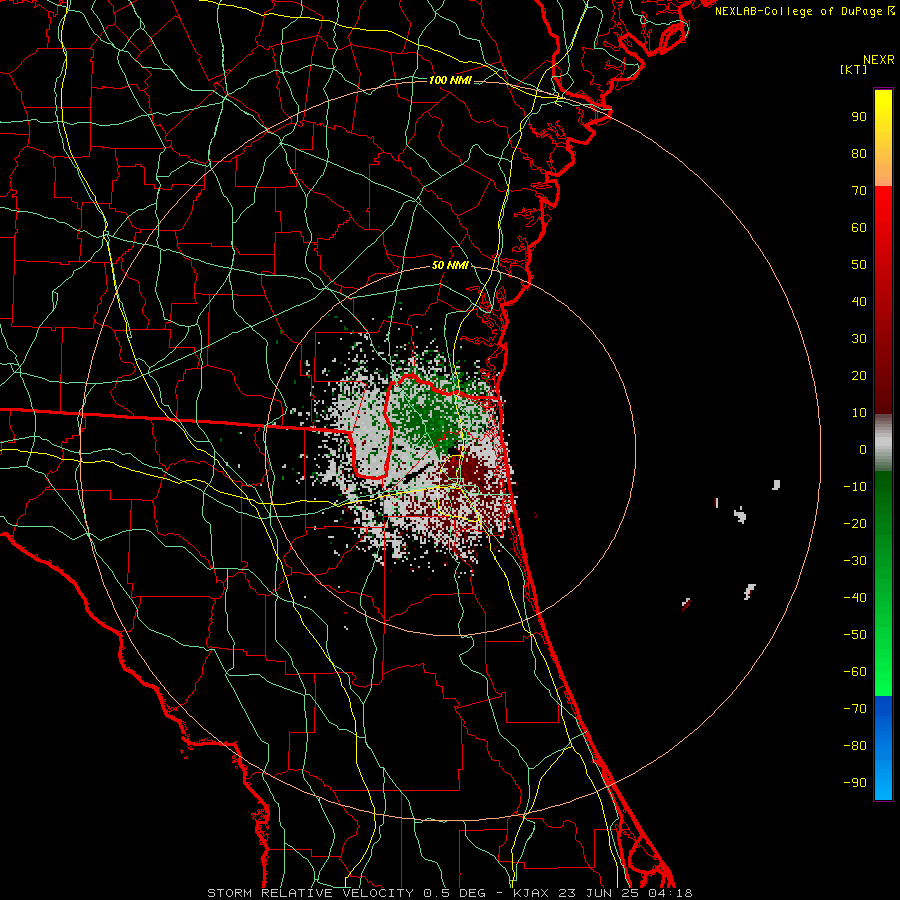The image size is (900, 900).
Task: Click the -20 knot scale label
Action: pyautogui.click(x=855, y=523)
